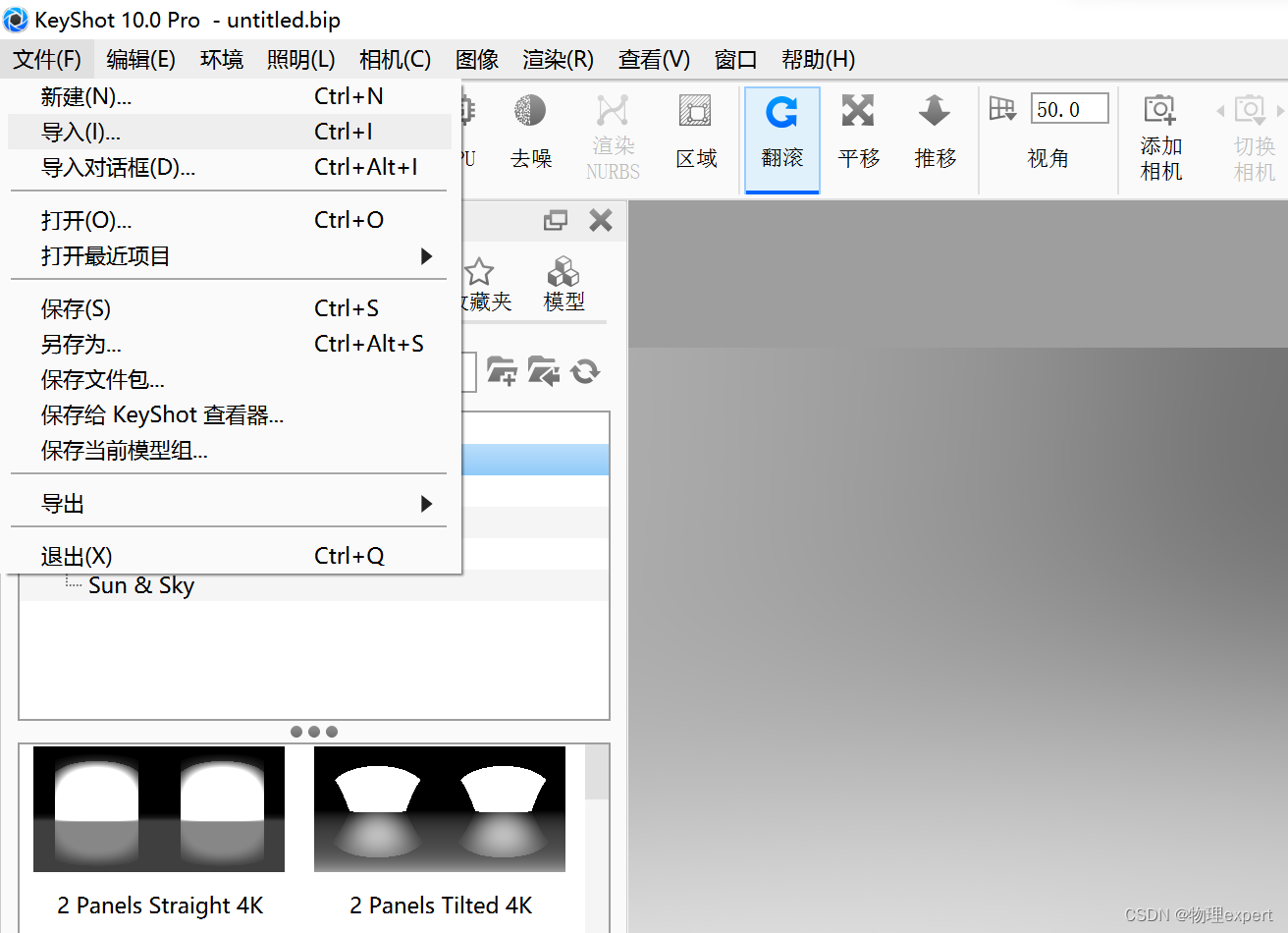Open the 编辑(E) menu
The image size is (1288, 933).
tap(140, 60)
